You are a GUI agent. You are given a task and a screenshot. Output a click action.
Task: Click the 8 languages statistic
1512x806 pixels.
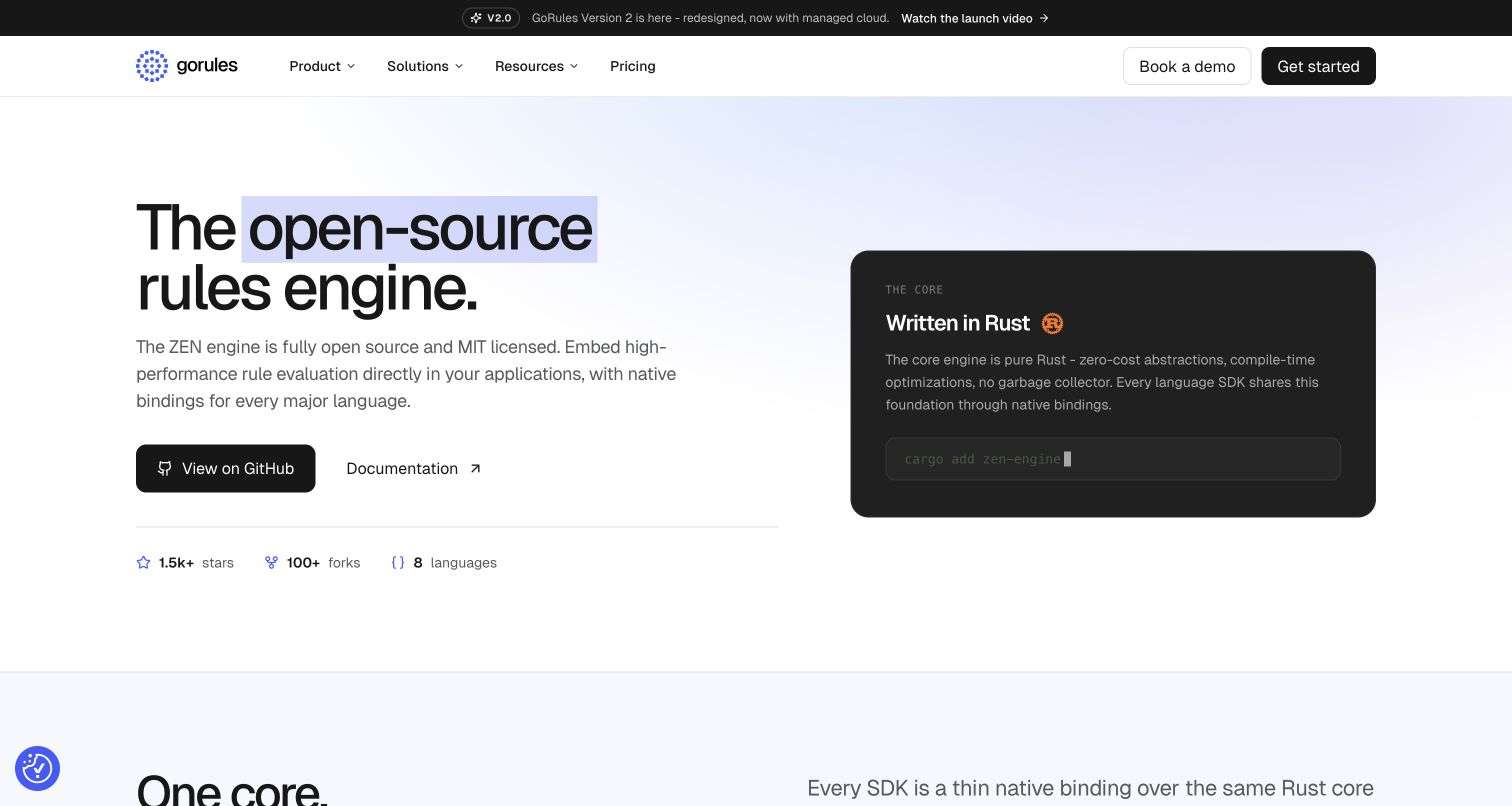[444, 563]
